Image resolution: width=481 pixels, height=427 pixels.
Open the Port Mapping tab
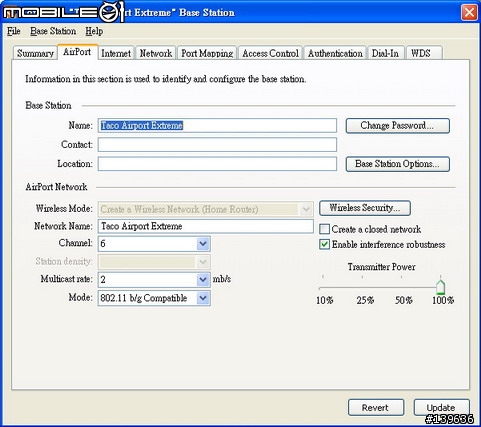(207, 53)
